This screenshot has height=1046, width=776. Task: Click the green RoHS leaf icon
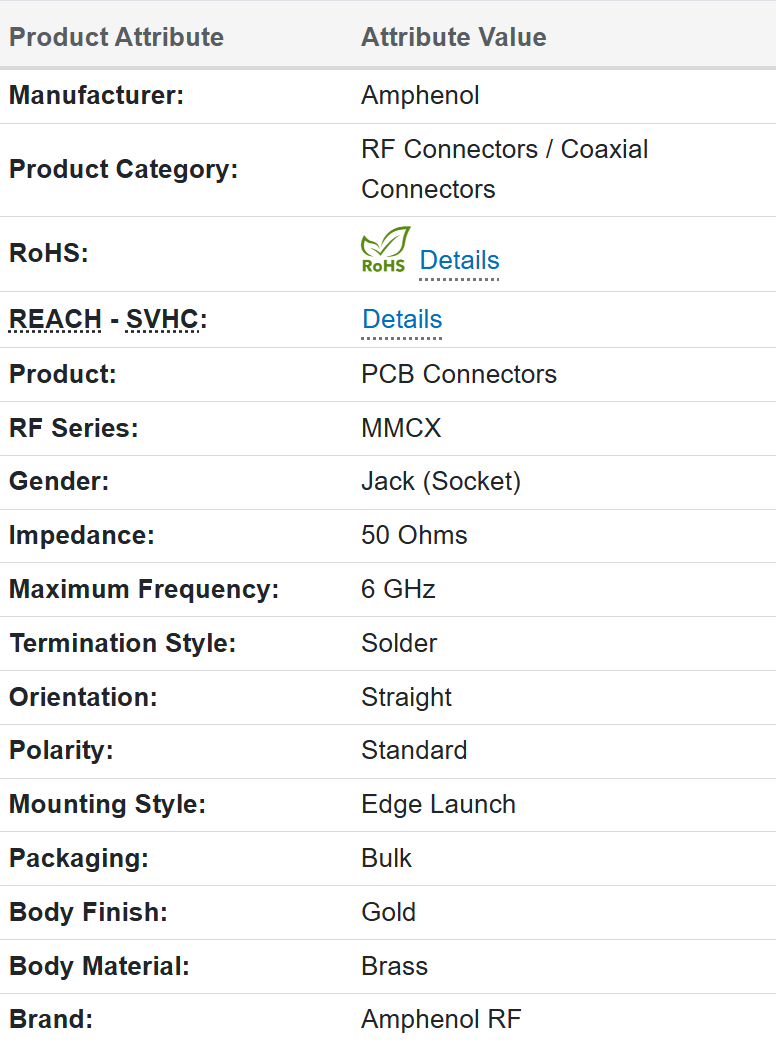point(385,250)
